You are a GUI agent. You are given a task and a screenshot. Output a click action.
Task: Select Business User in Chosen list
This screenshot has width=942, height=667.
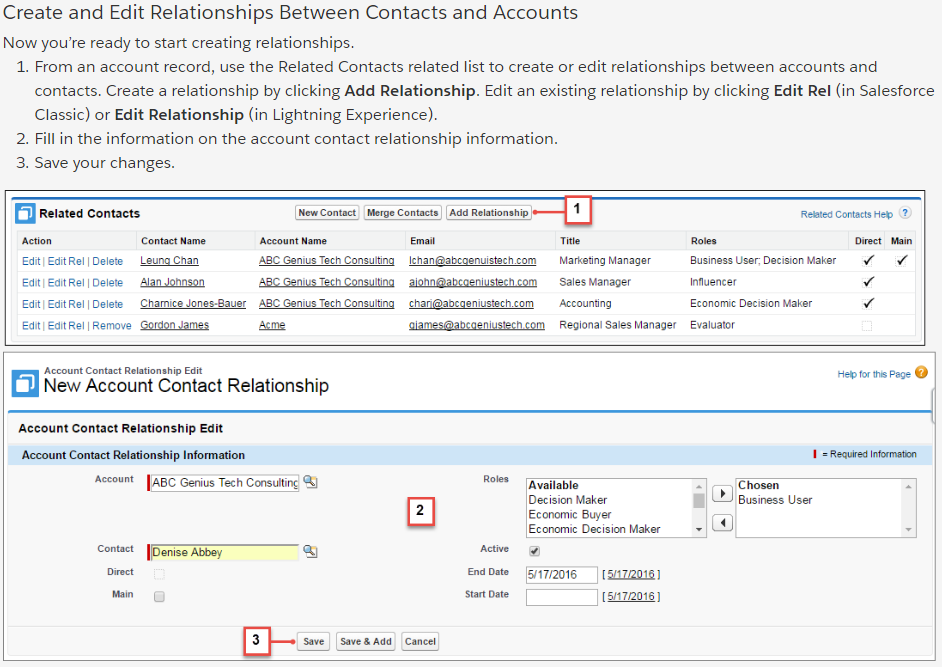[775, 500]
